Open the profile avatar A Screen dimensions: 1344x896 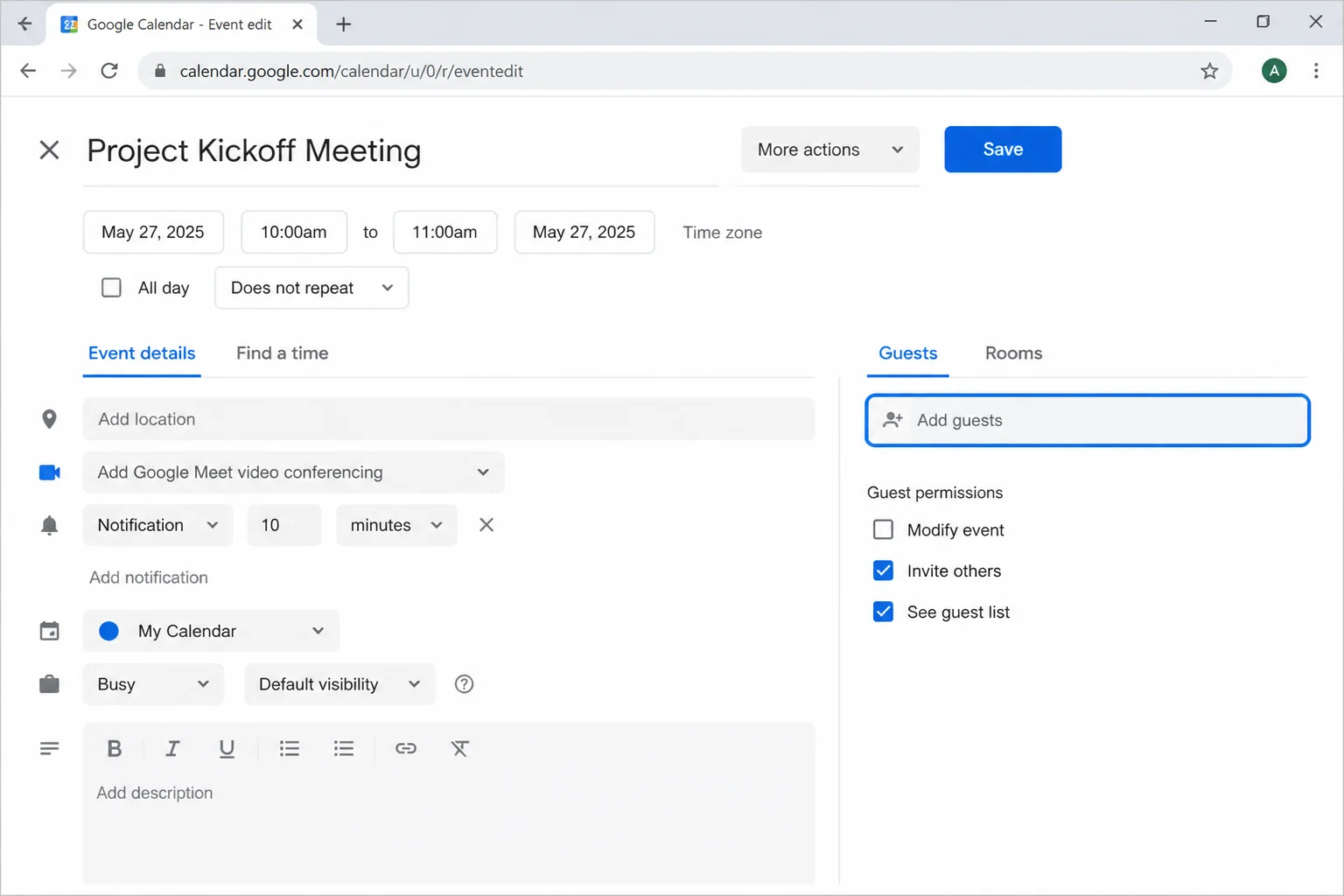1274,71
